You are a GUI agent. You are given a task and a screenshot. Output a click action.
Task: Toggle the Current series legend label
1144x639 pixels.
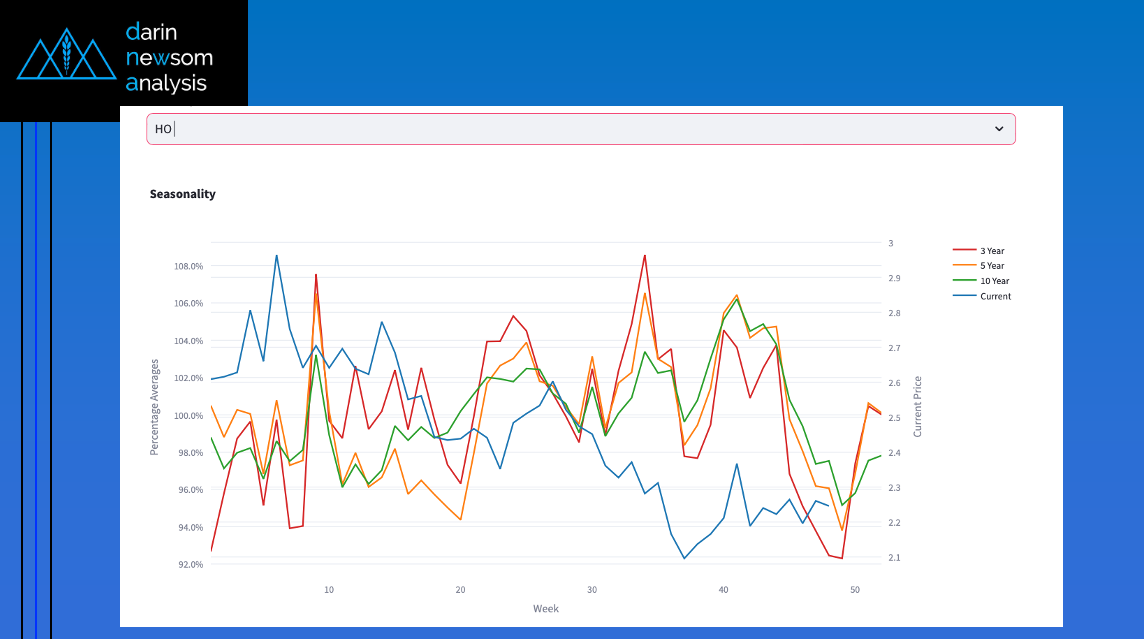[x=995, y=296]
